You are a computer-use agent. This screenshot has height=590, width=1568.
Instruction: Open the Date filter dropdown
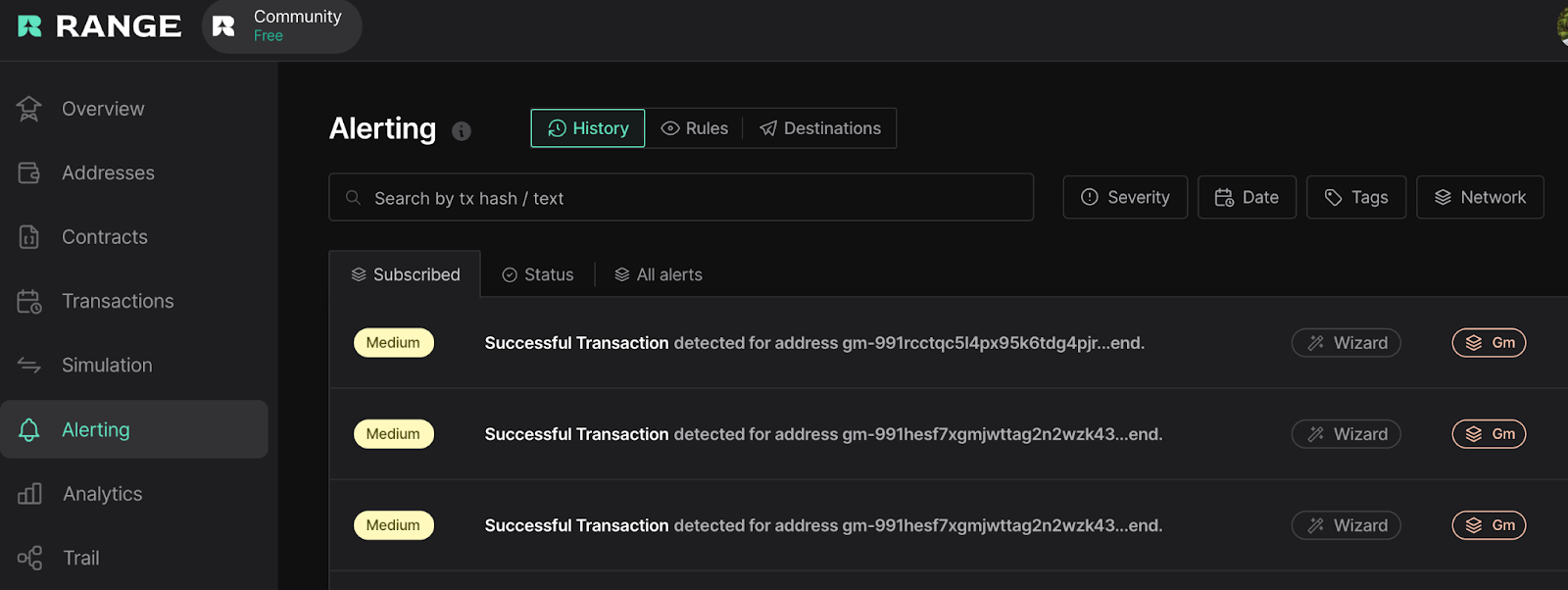(x=1247, y=197)
